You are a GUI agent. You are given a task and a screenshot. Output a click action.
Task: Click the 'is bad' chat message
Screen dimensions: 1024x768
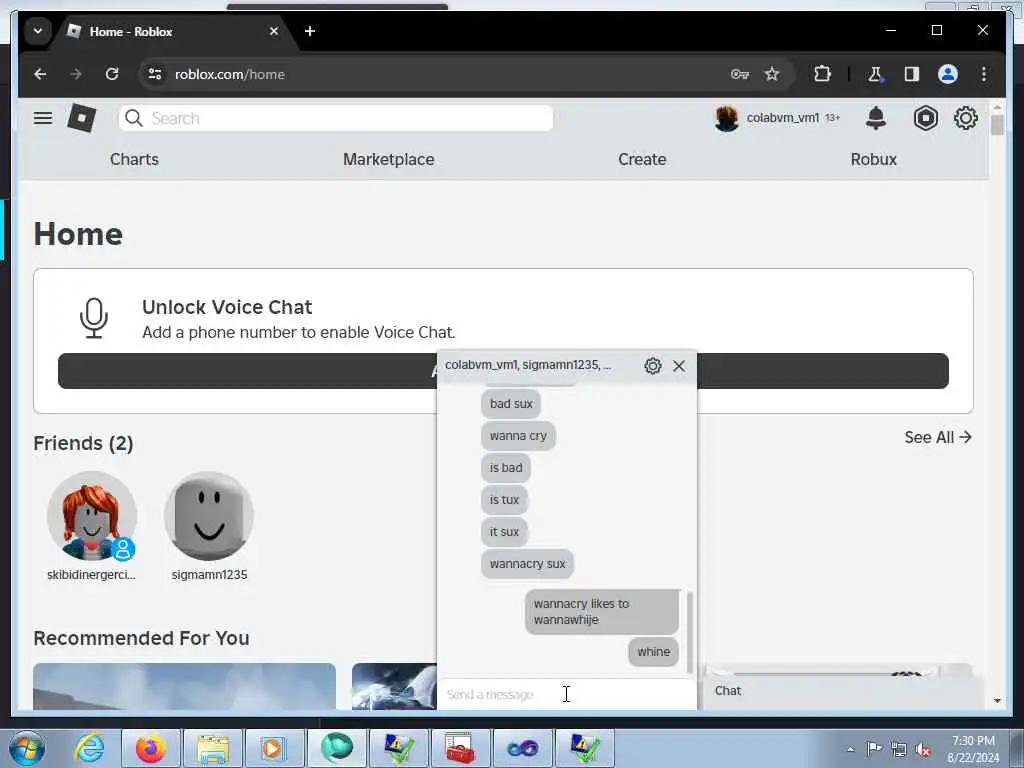(505, 468)
